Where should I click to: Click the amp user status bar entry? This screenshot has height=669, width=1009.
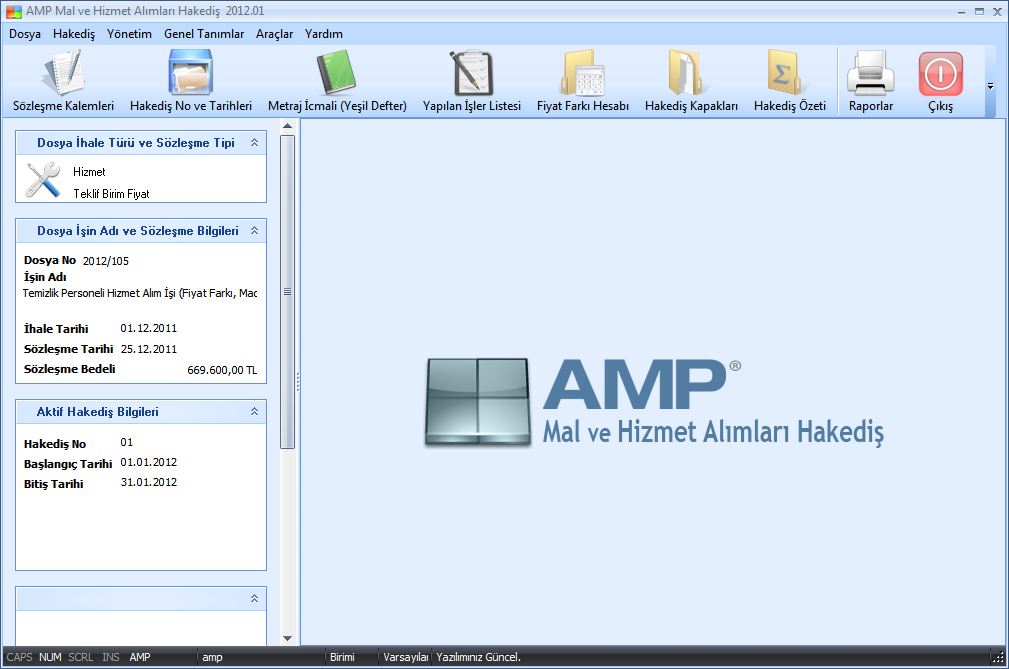point(212,657)
